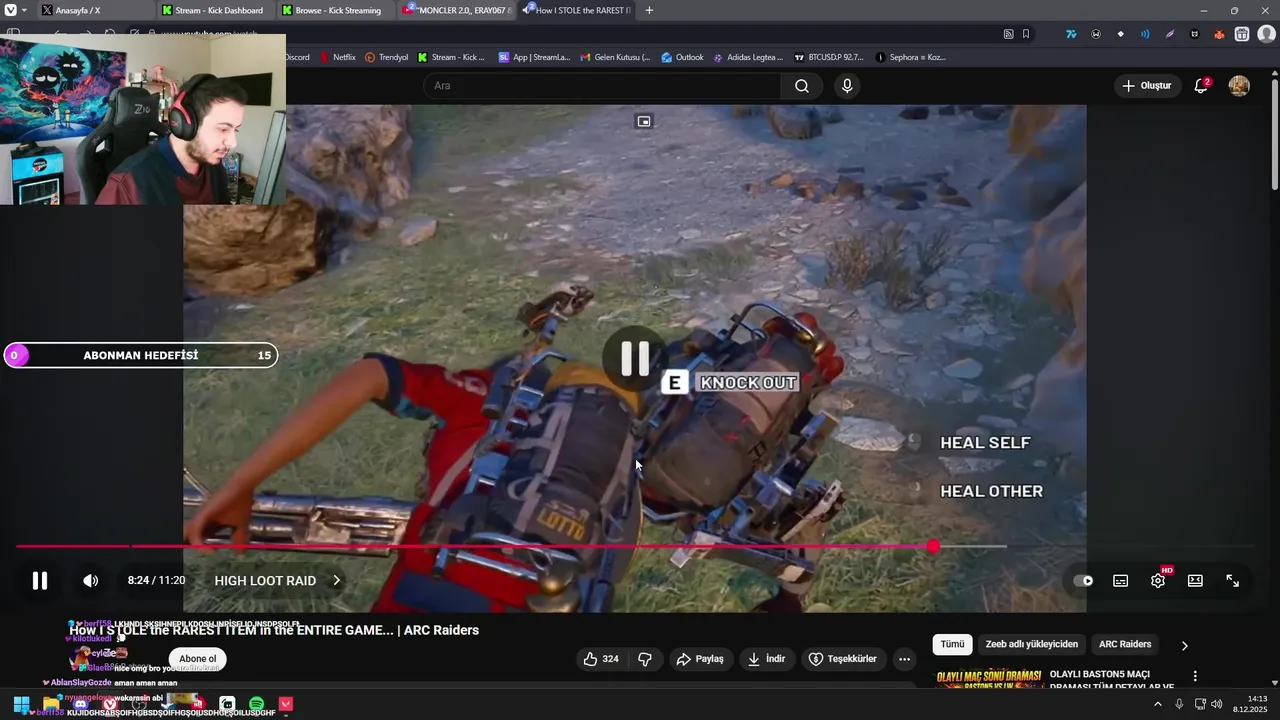Open the App | StreamLa... bookmark
This screenshot has height=720, width=1280.
click(x=535, y=57)
